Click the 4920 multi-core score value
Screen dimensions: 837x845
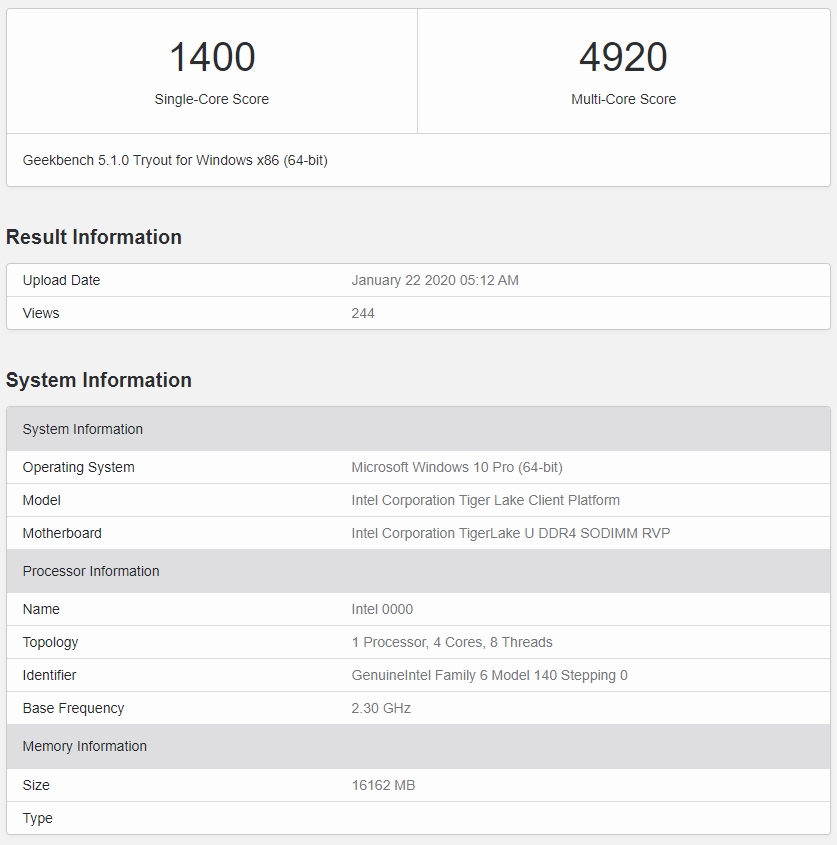click(x=623, y=58)
